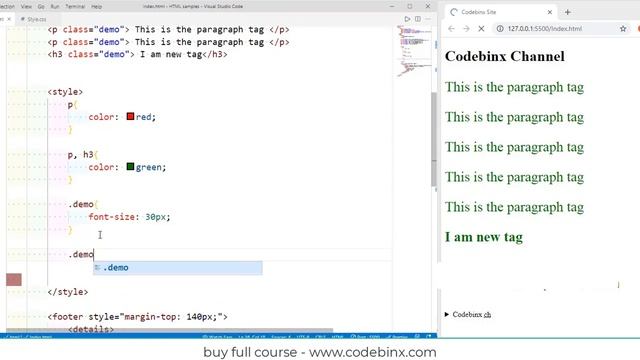Click the h3 'I am new tag' code line
The image size is (640, 360).
137,54
